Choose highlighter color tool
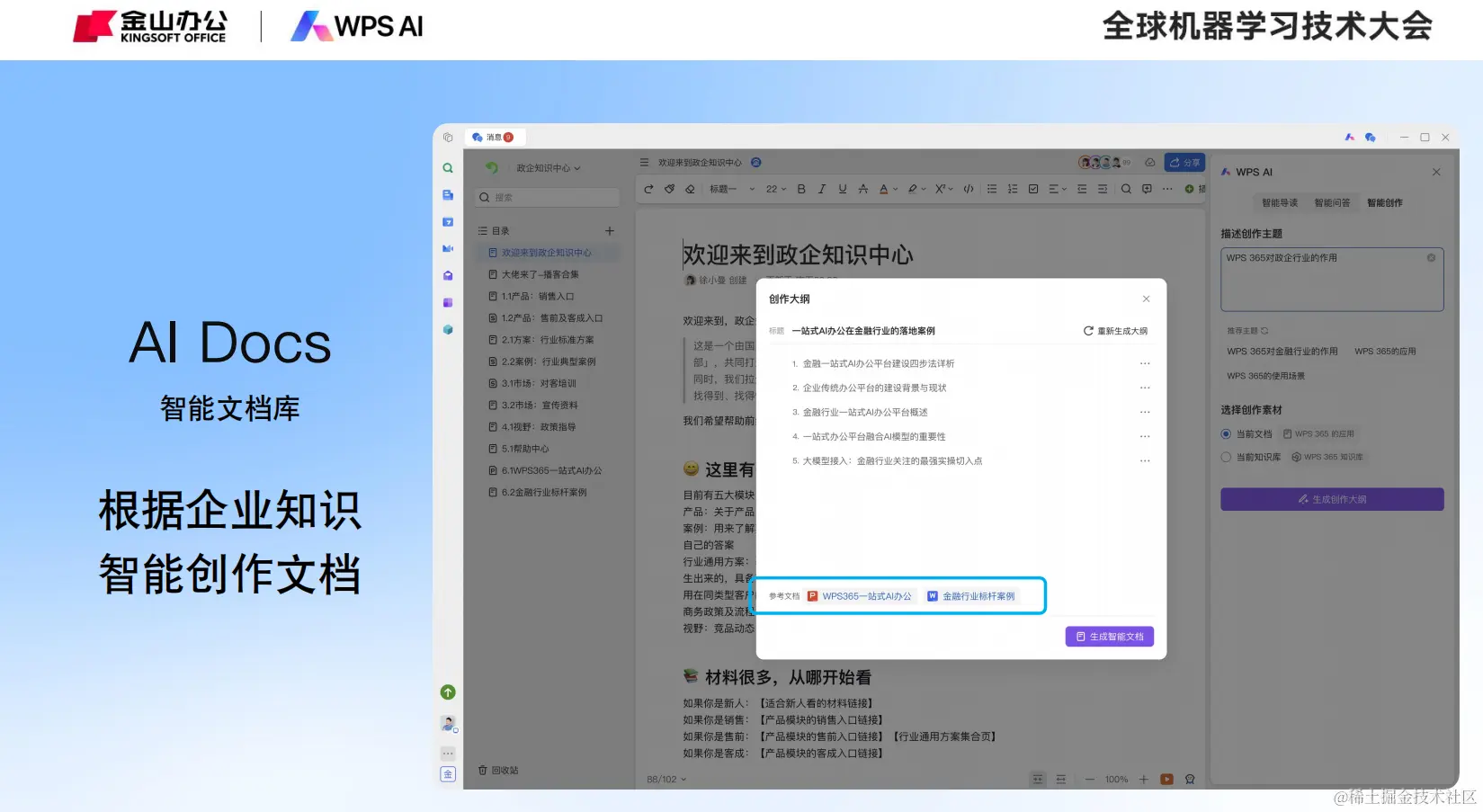Image resolution: width=1483 pixels, height=812 pixels. pyautogui.click(x=912, y=189)
